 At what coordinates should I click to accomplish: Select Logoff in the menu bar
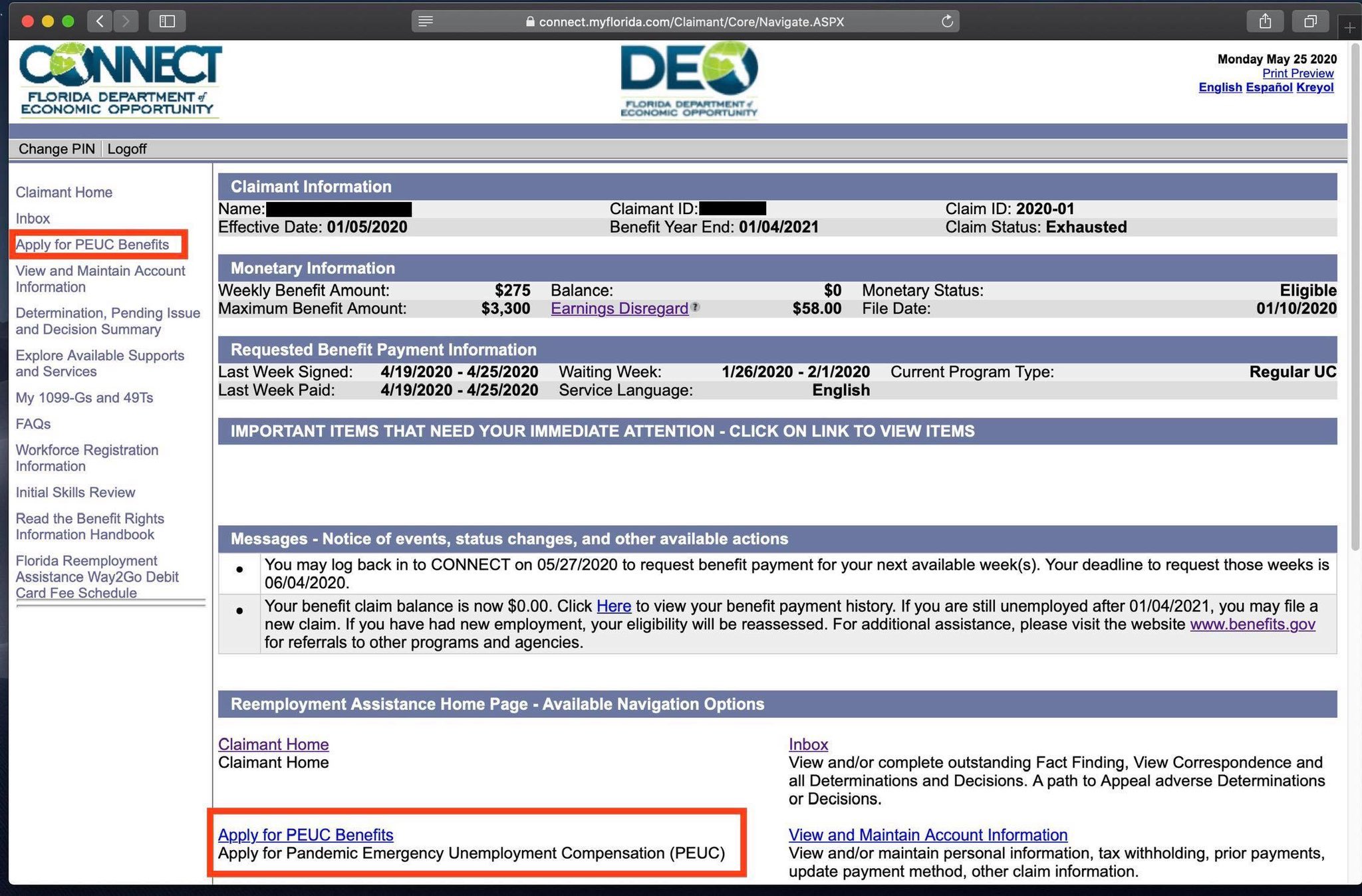[126, 149]
